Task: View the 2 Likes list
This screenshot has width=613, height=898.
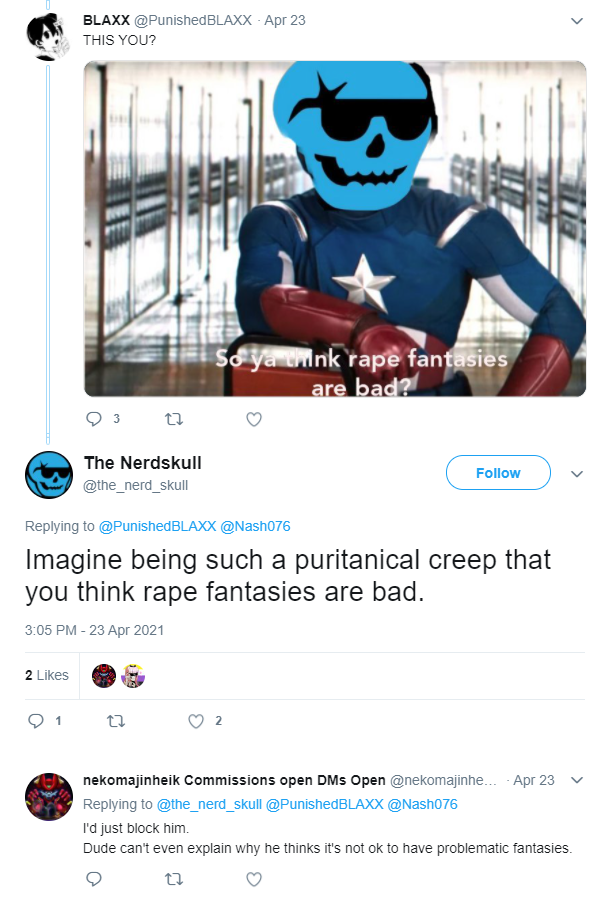Action: [46, 676]
